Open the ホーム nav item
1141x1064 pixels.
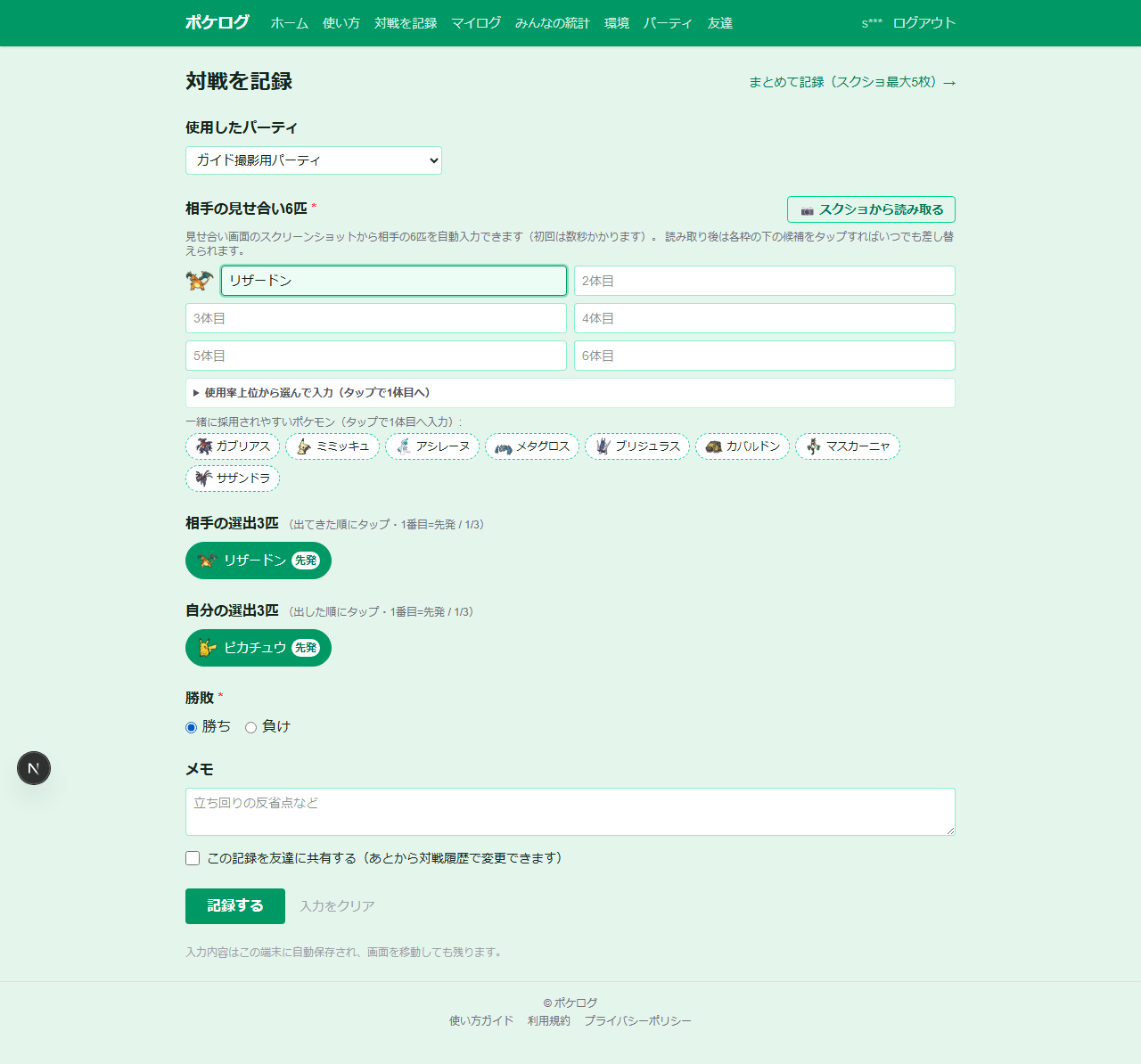click(x=290, y=23)
